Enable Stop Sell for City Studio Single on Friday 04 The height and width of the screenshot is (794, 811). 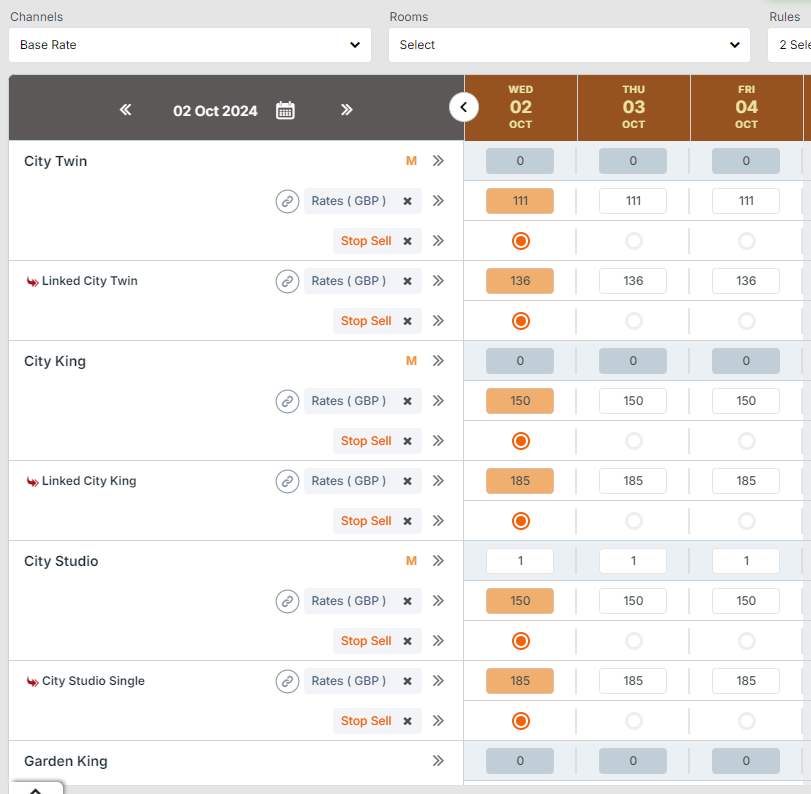[746, 721]
